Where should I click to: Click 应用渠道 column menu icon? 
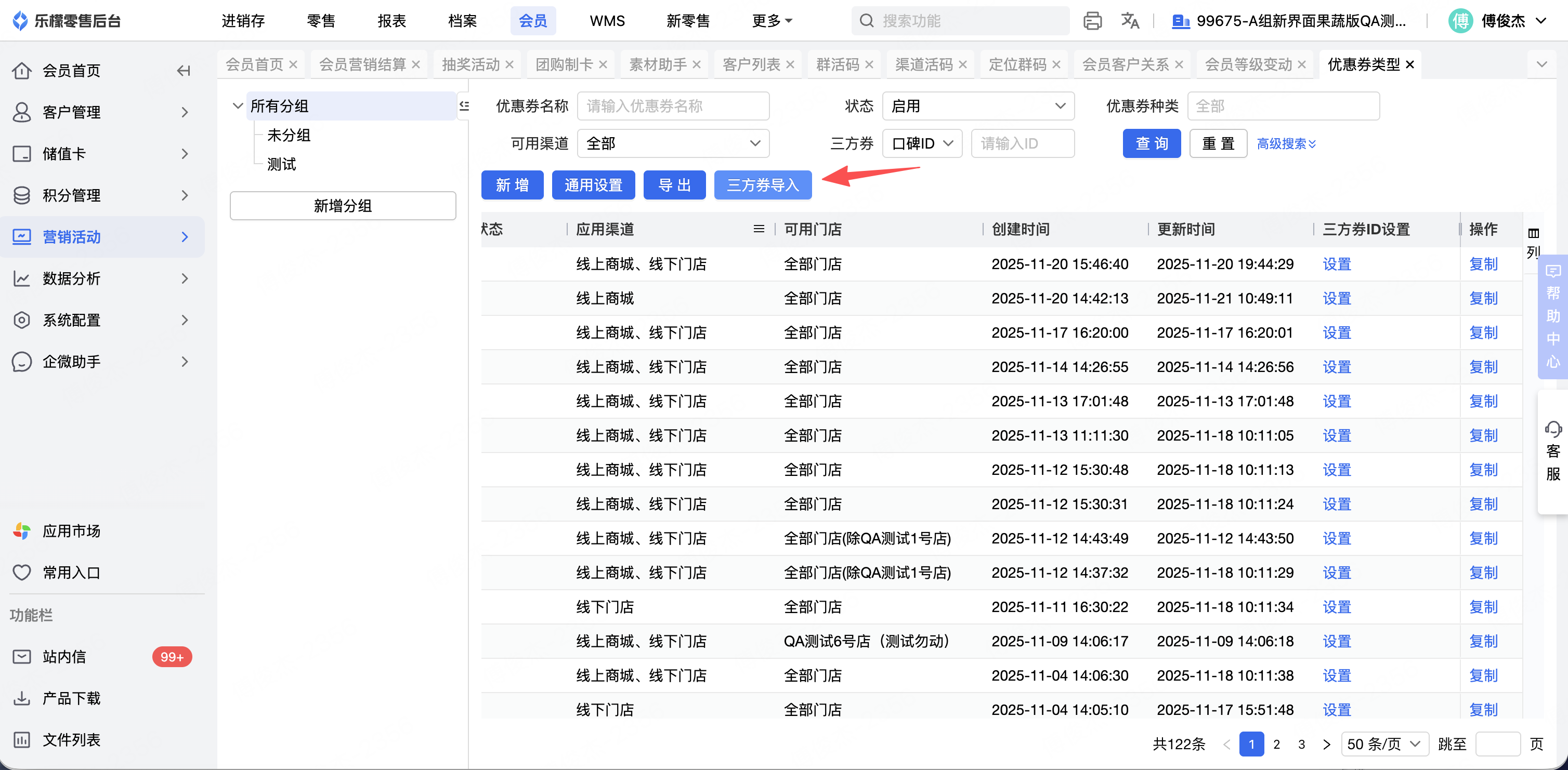click(x=759, y=229)
